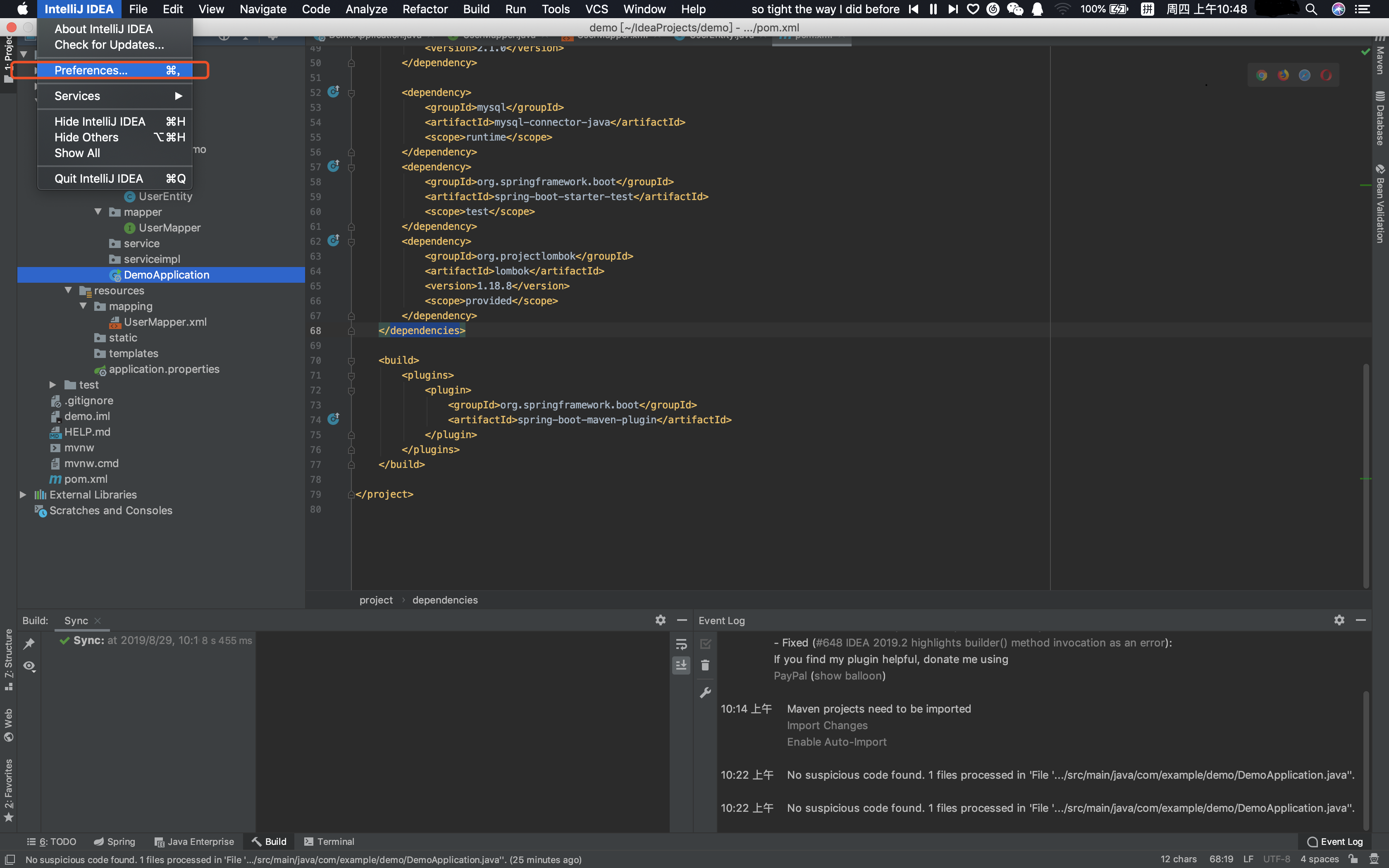The image size is (1389, 868).
Task: Open the eye view-options in Build panel
Action: click(x=29, y=666)
